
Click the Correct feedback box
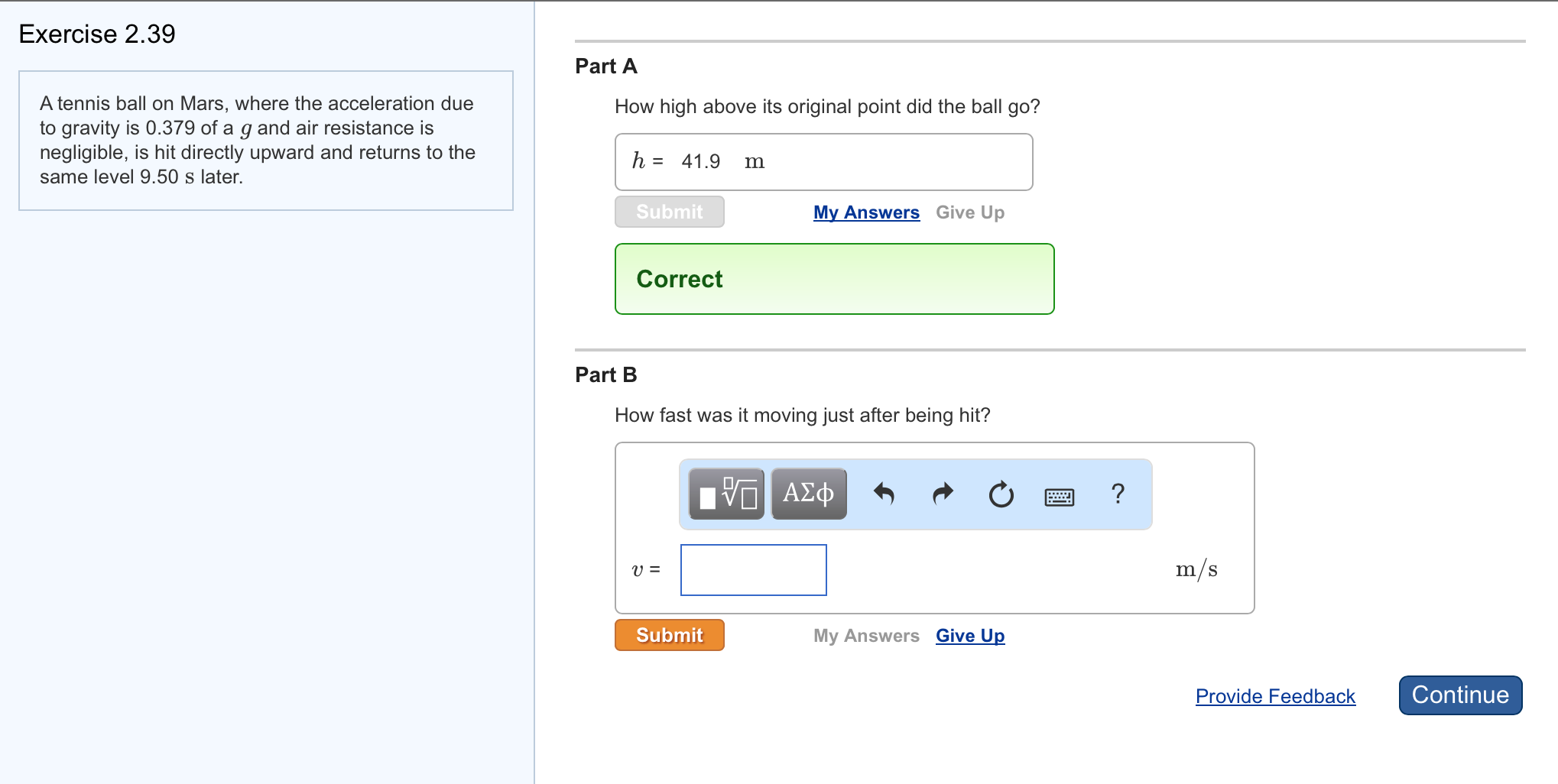[834, 279]
